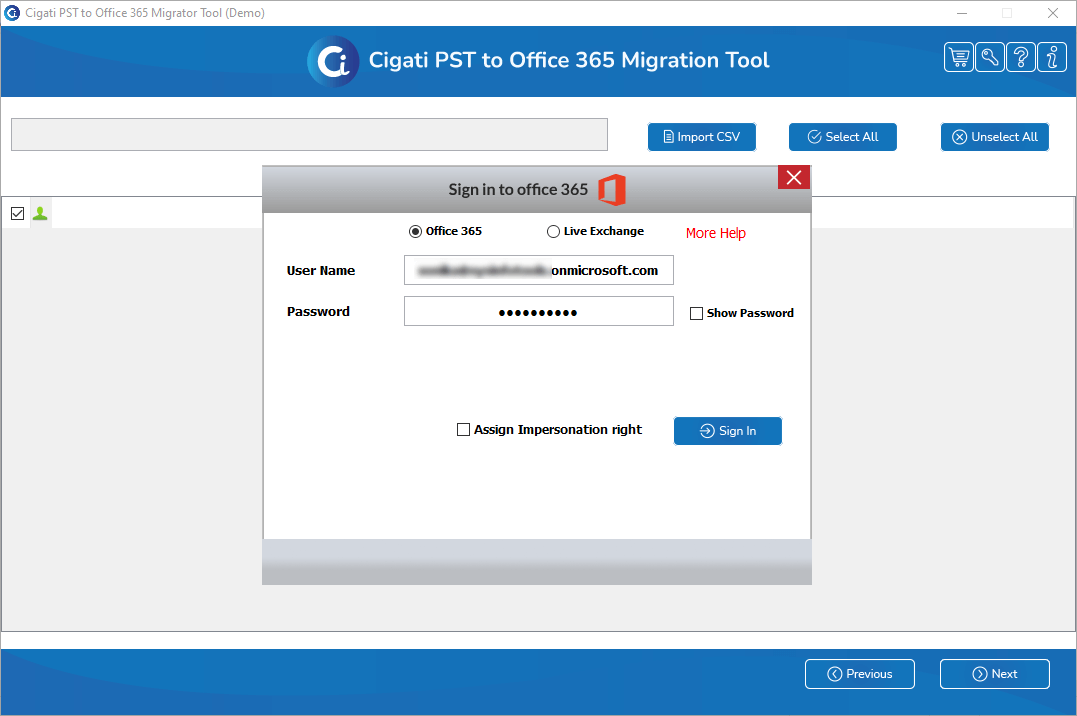
Task: Toggle the checkbox beside the user icon
Action: (18, 214)
